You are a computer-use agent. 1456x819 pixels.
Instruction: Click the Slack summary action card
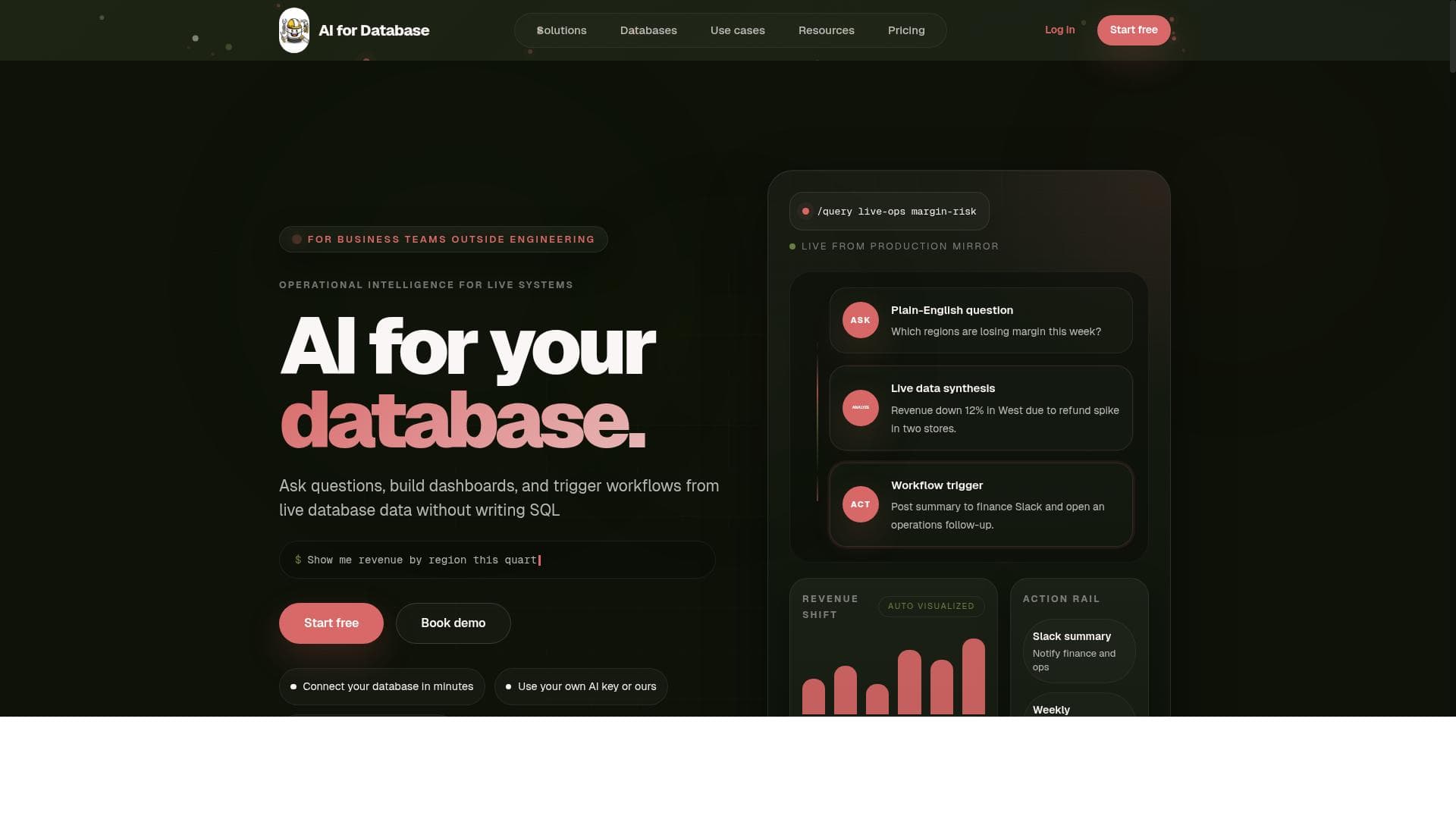point(1078,651)
